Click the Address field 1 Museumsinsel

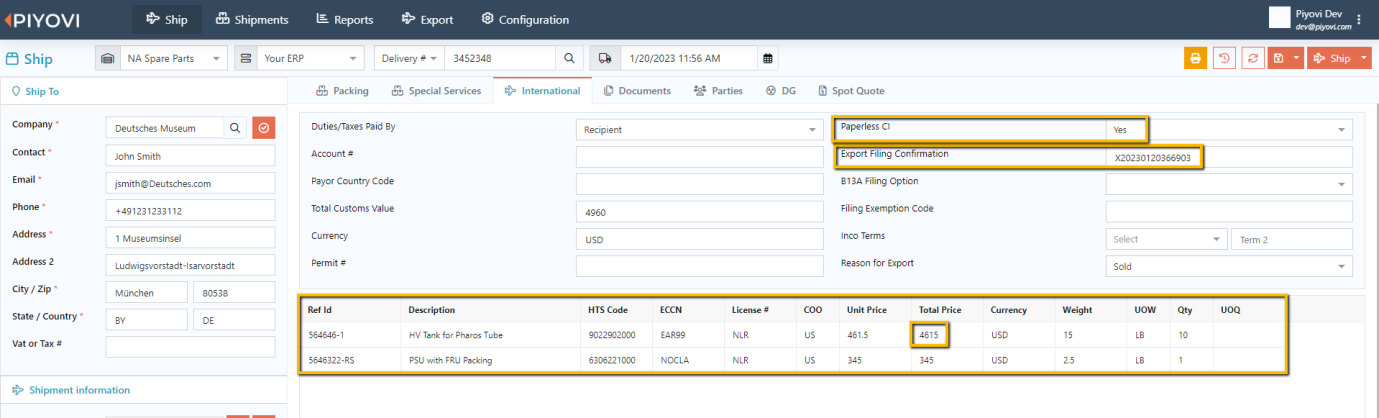(190, 238)
